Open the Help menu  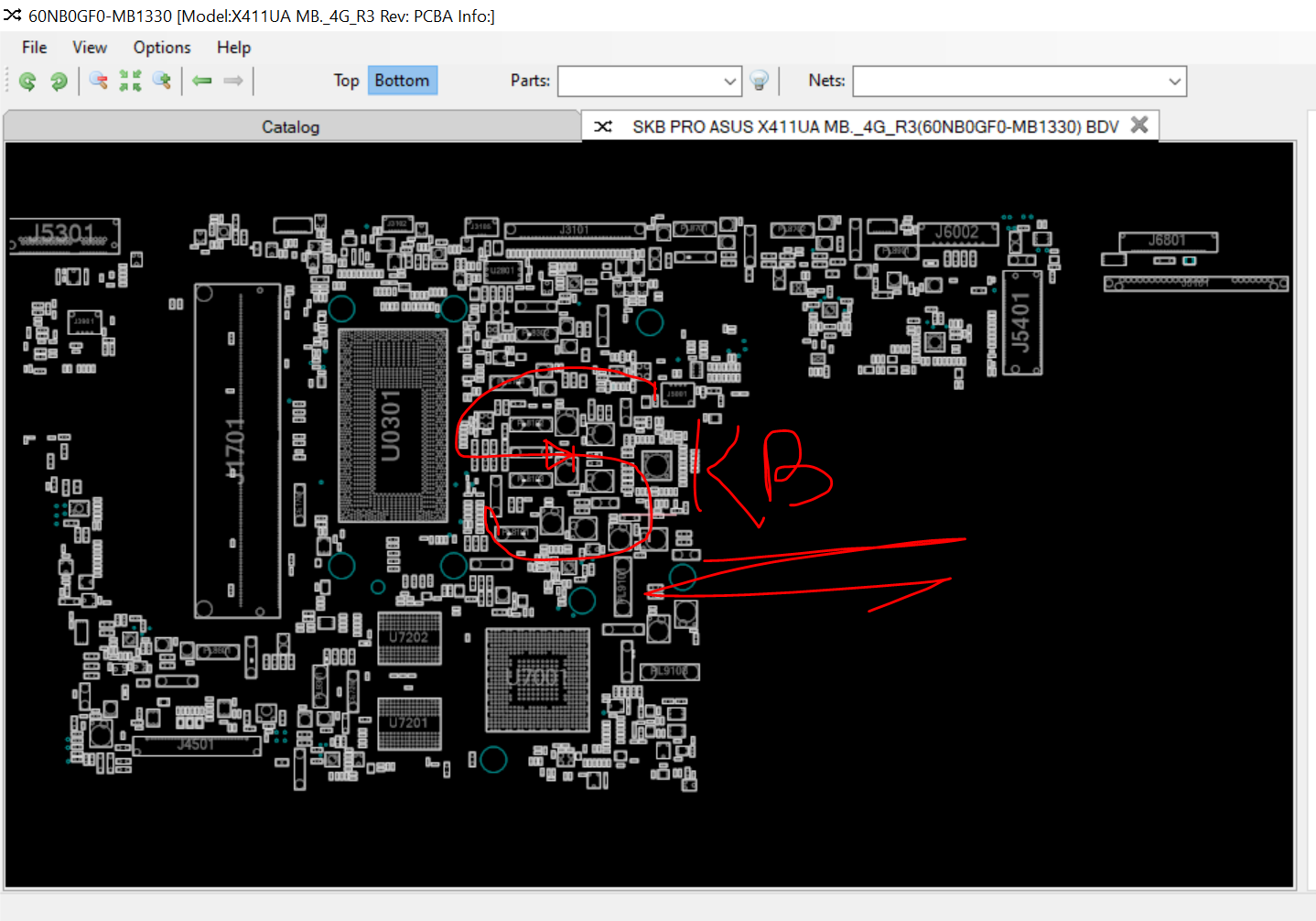coord(233,48)
